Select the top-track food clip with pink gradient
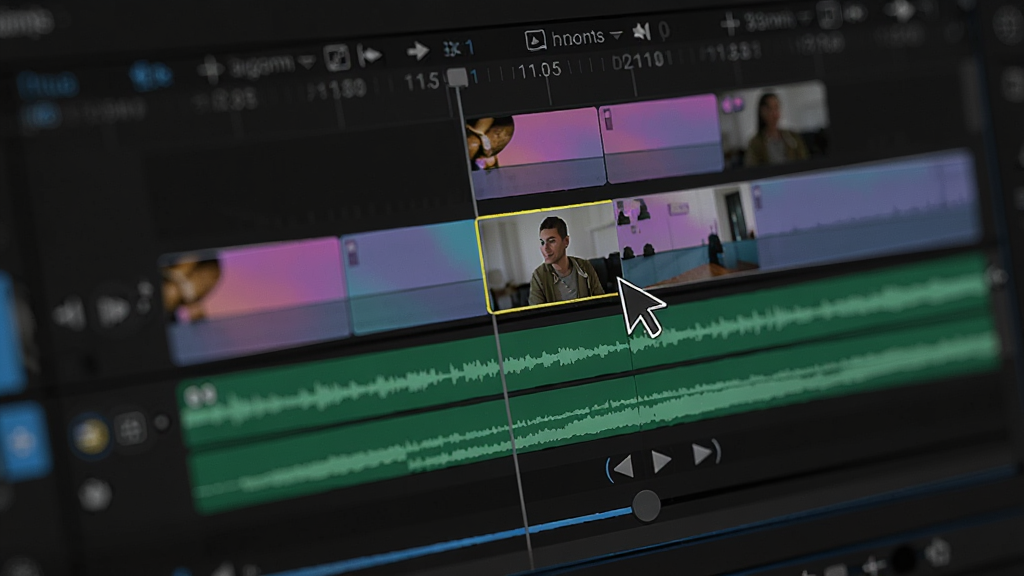1024x576 pixels. [534, 153]
